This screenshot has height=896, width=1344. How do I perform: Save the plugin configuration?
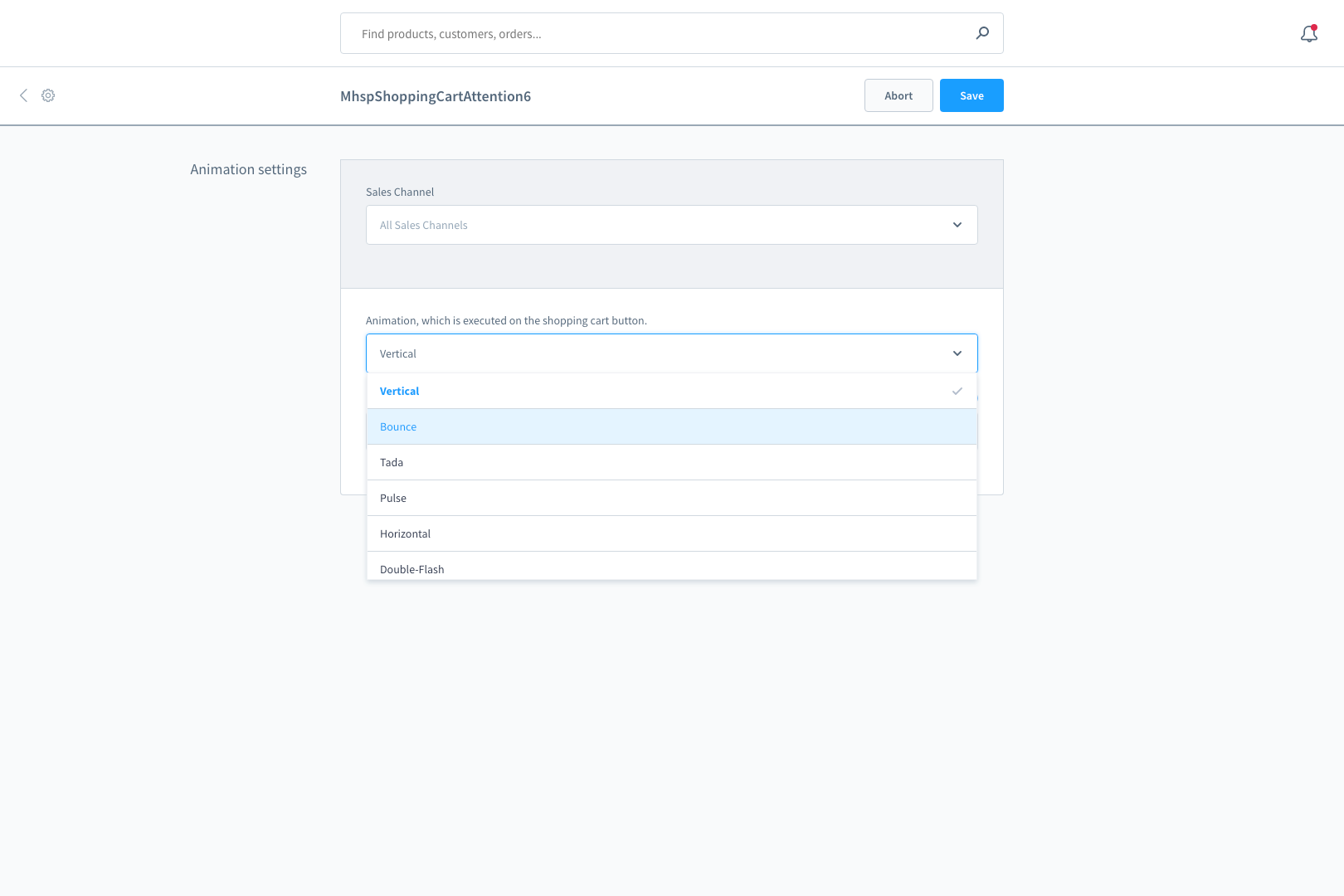pos(971,95)
